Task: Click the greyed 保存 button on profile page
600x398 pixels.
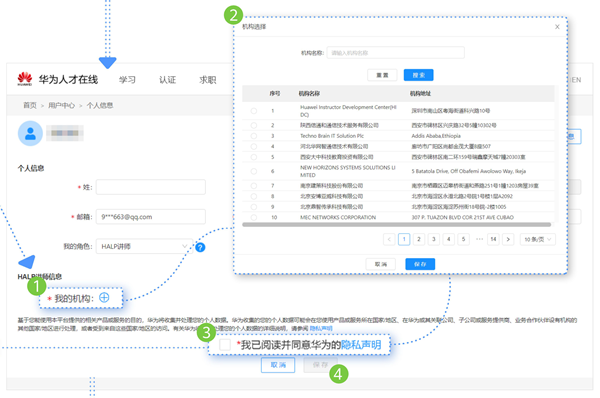Action: [x=321, y=365]
